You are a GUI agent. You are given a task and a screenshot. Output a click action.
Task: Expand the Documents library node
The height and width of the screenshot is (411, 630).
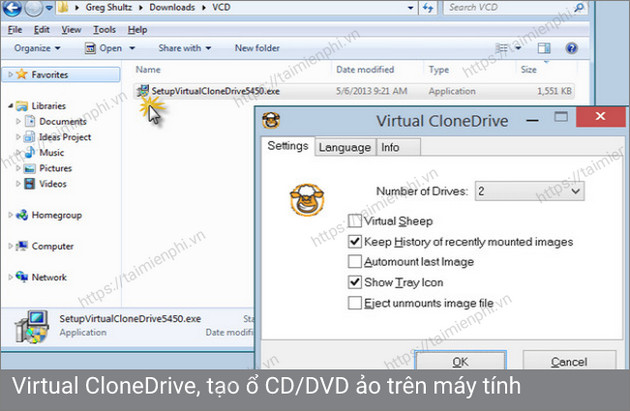click(x=18, y=121)
